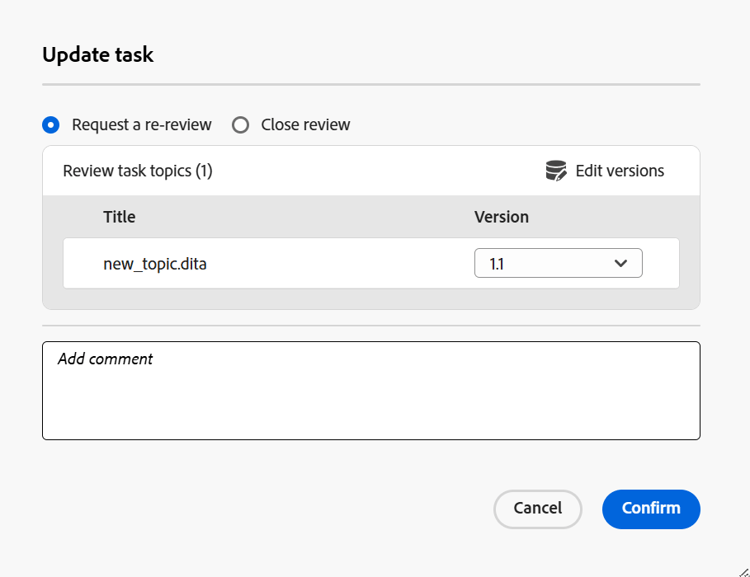This screenshot has height=577, width=750.
Task: Select the new_topic.dita topic row
Action: click(x=280, y=264)
